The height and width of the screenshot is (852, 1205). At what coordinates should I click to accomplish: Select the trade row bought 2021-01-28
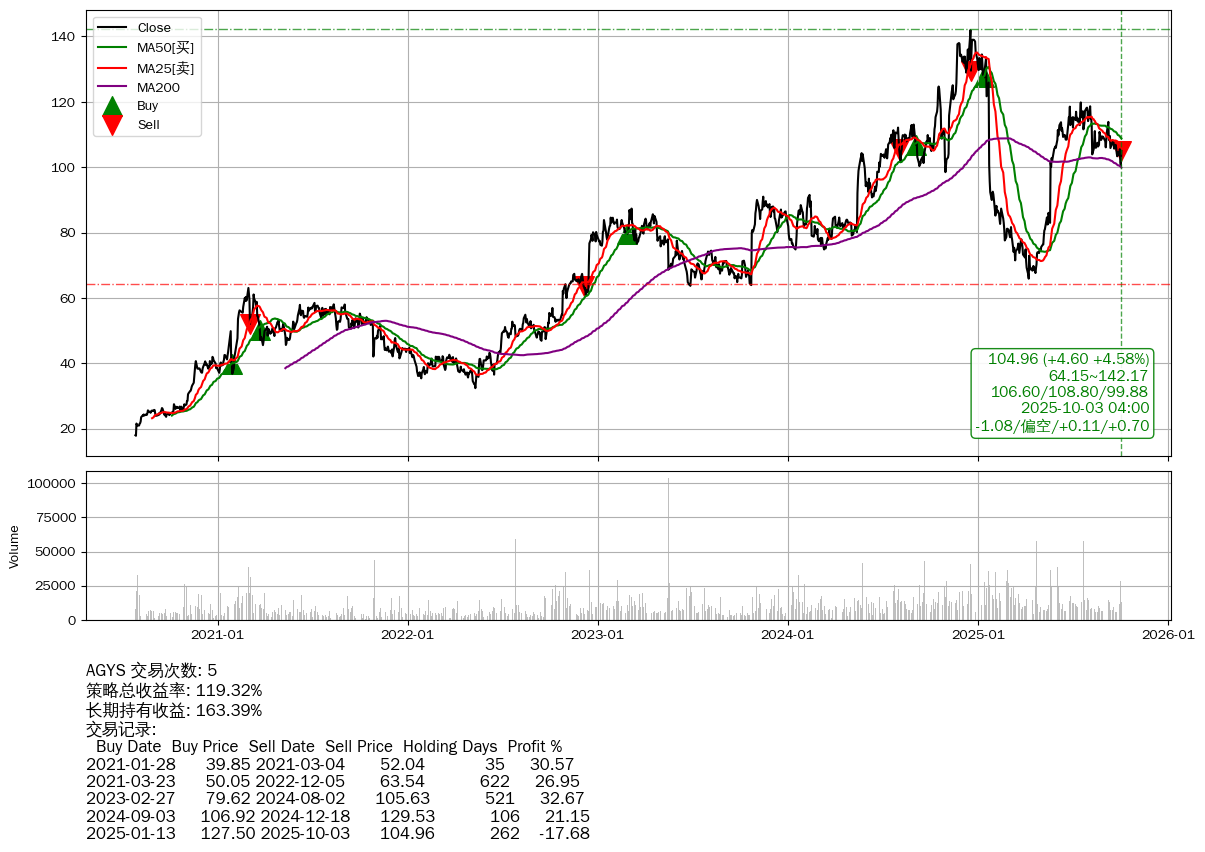(330, 764)
